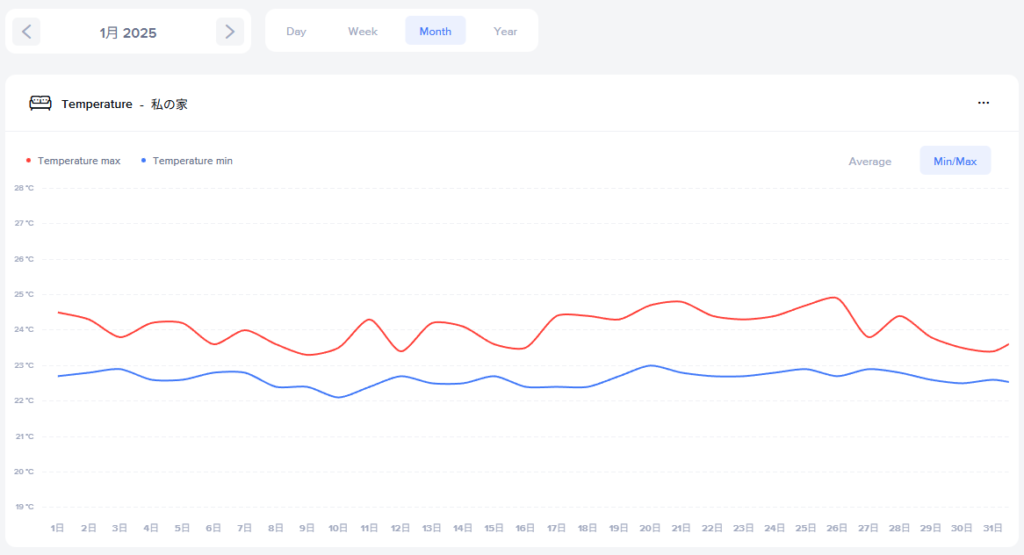Toggle the chart to Min/Max mode

955,161
